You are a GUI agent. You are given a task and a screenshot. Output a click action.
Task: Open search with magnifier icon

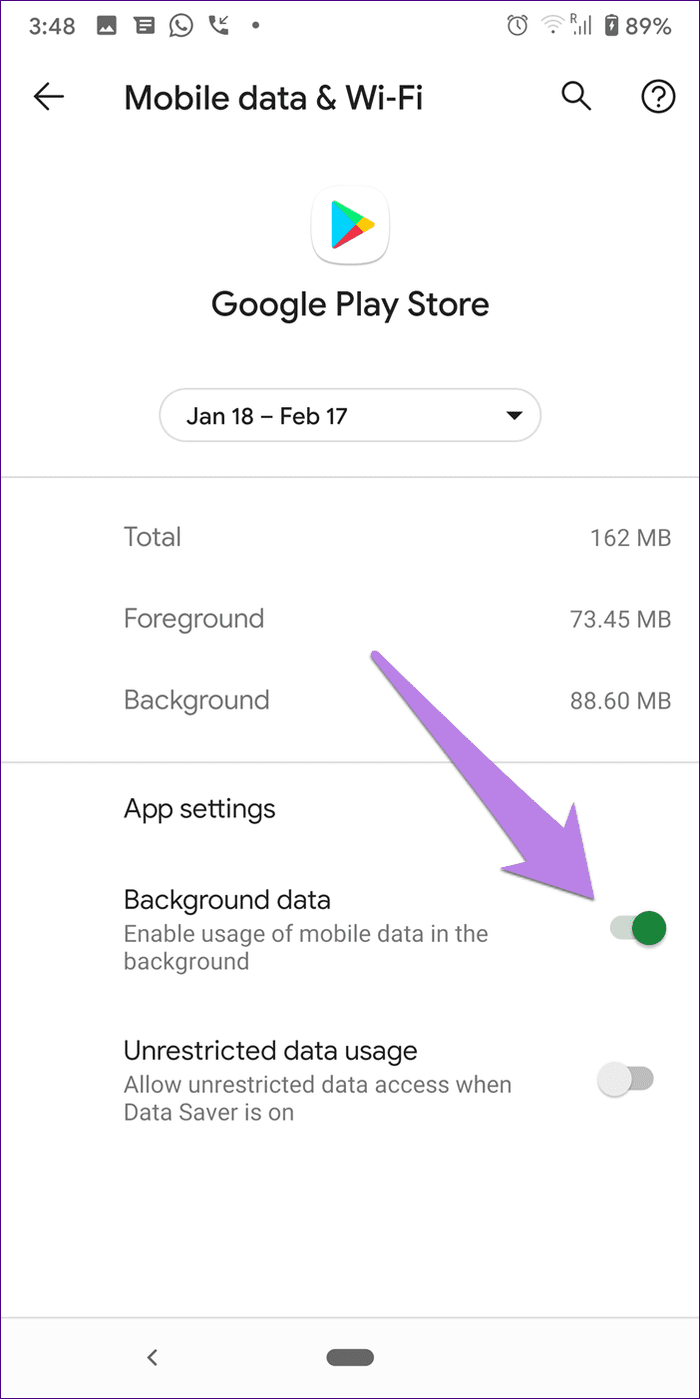(x=577, y=97)
